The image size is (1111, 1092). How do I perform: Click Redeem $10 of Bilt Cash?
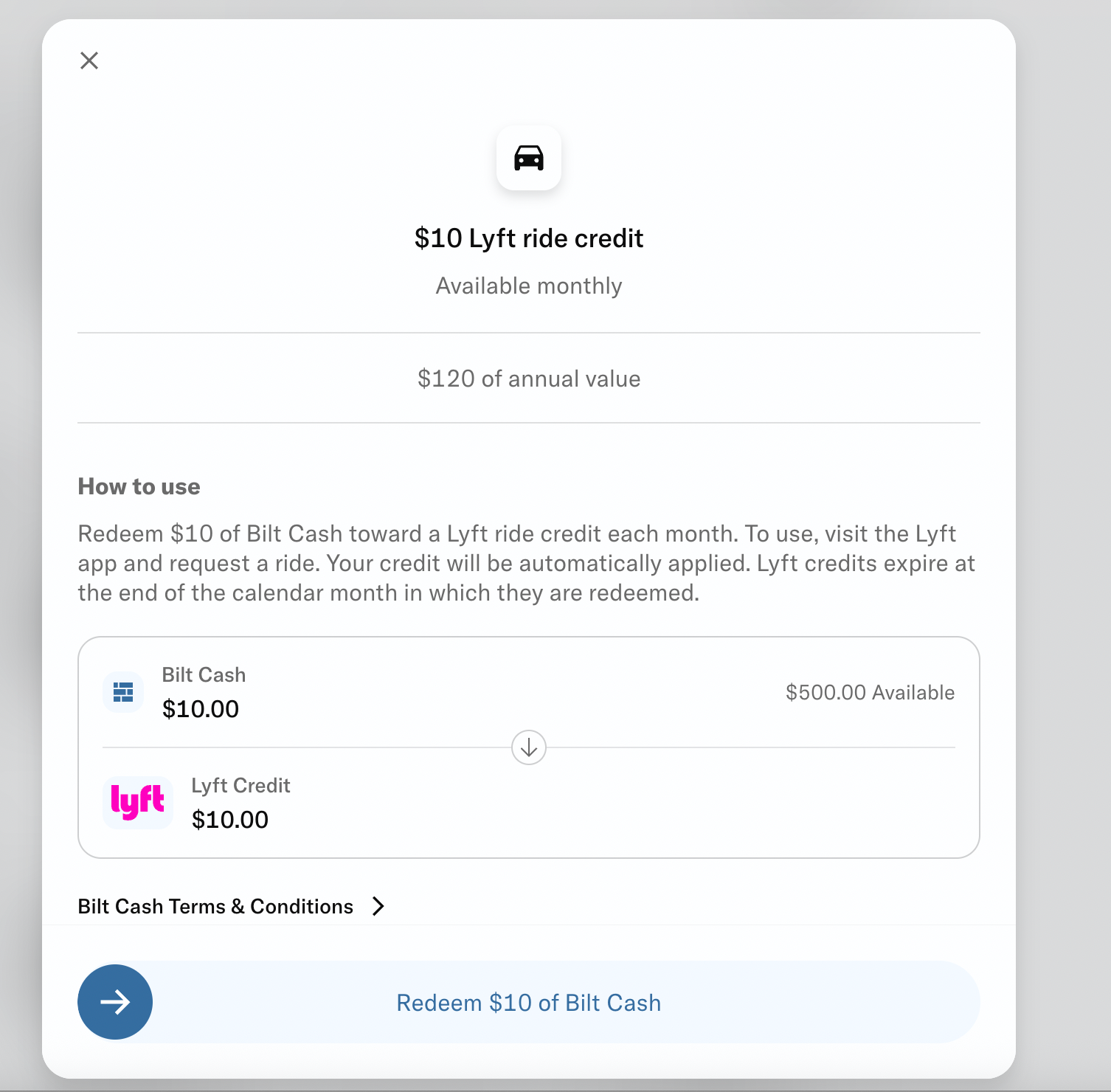pos(528,1002)
